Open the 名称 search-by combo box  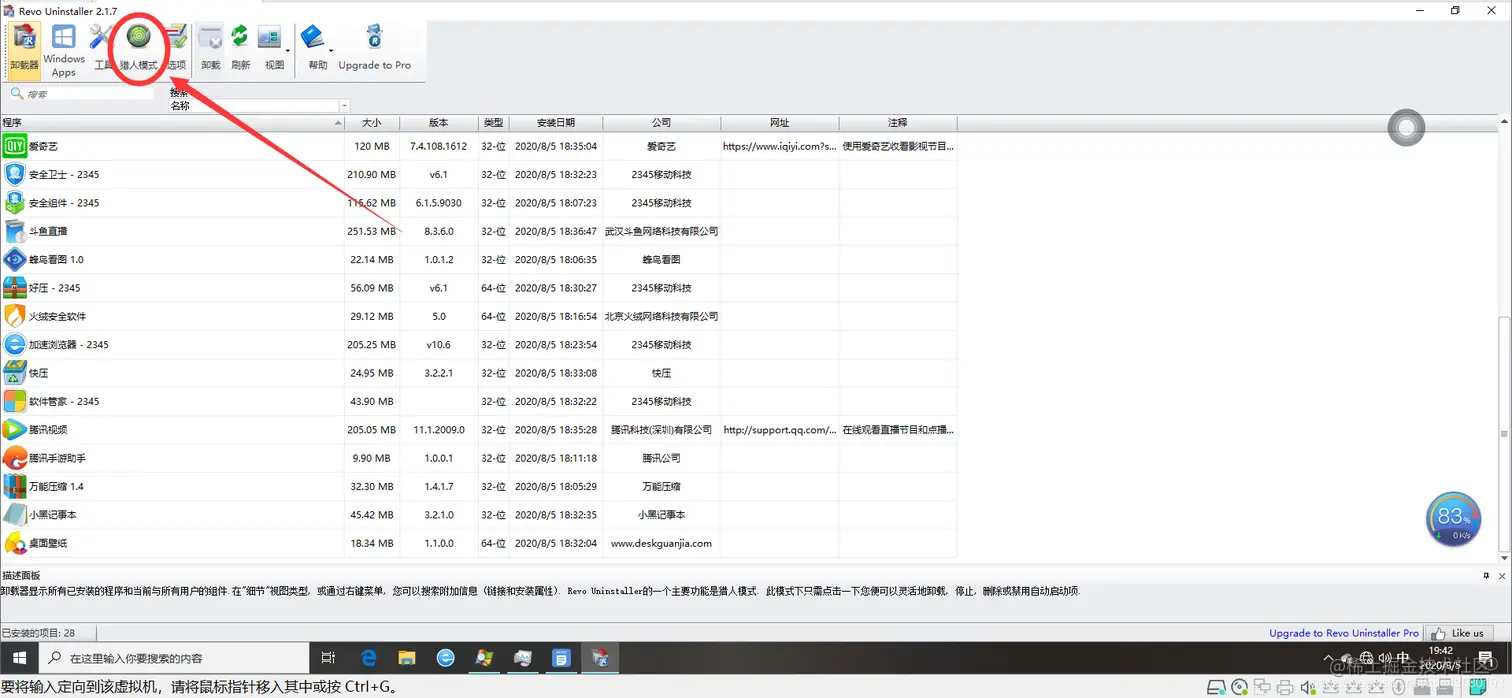pos(259,106)
